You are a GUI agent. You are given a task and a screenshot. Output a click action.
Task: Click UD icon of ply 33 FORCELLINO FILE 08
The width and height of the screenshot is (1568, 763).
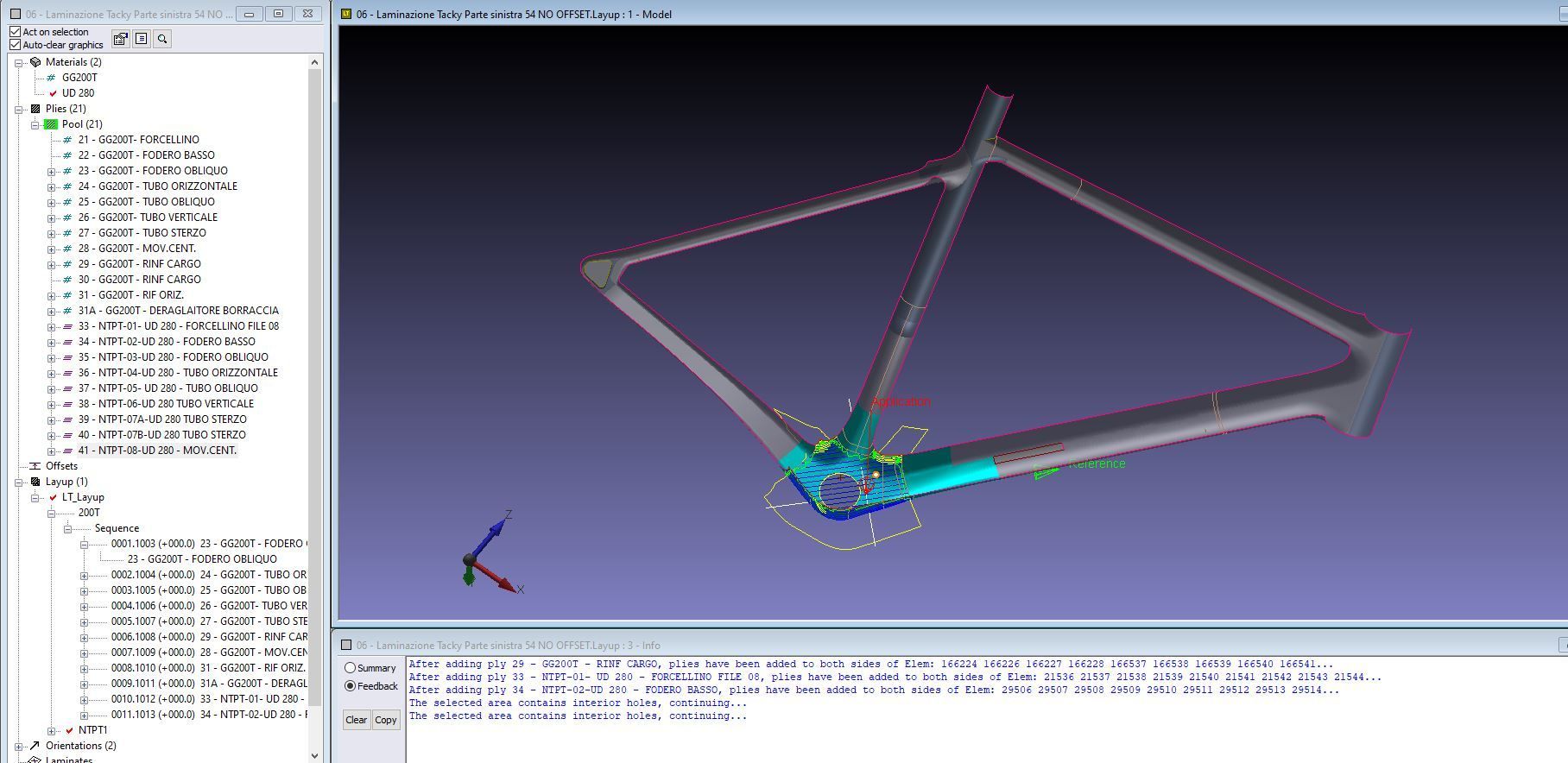coord(67,326)
